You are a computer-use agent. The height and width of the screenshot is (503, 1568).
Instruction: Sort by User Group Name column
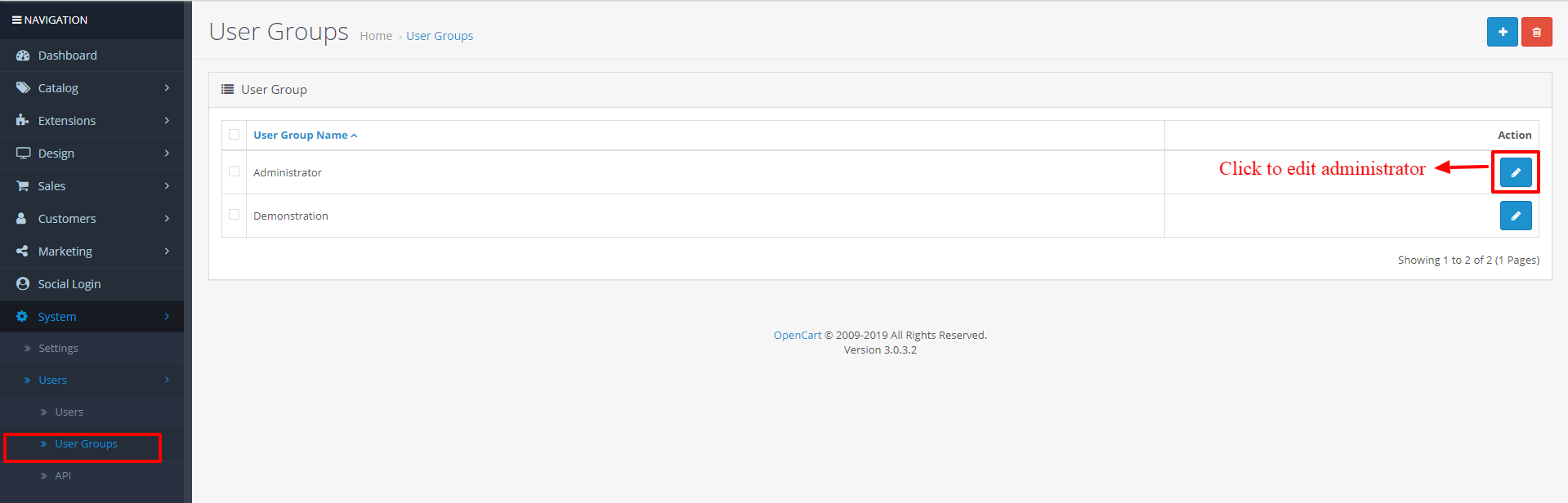pos(301,136)
